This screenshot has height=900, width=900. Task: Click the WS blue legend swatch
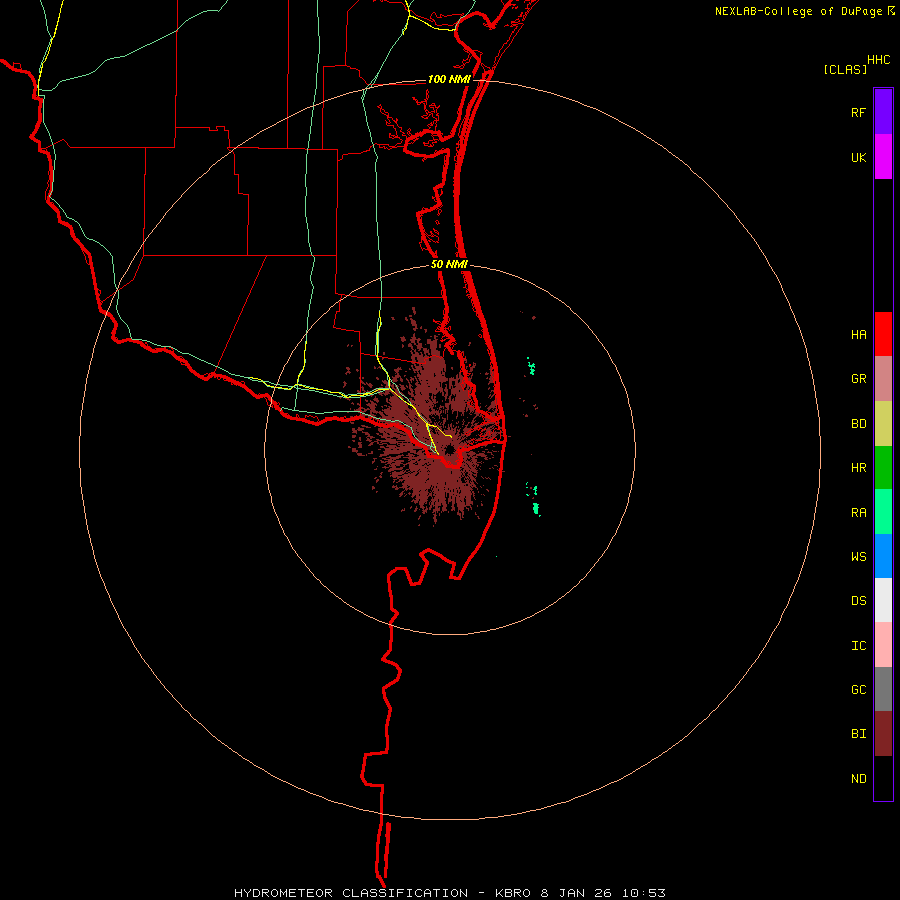pyautogui.click(x=883, y=556)
